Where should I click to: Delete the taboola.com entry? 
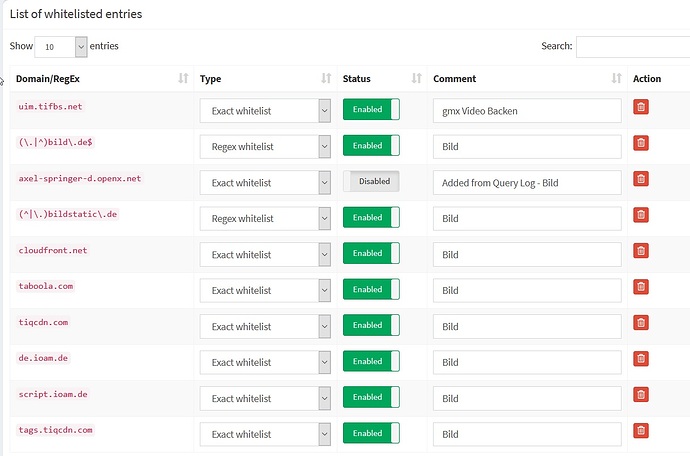(x=641, y=287)
